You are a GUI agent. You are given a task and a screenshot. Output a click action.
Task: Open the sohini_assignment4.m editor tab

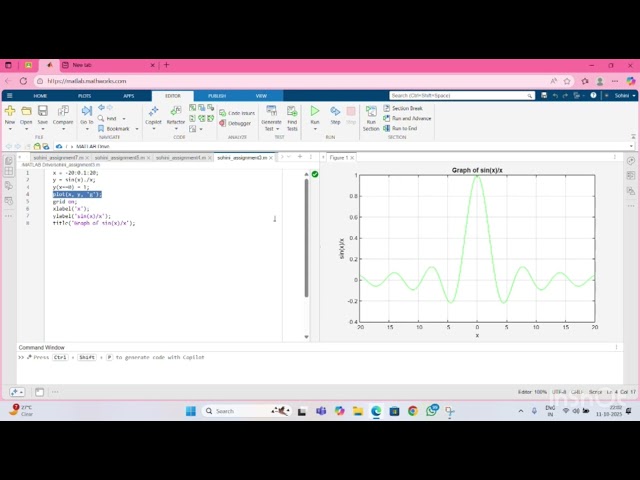click(x=181, y=158)
